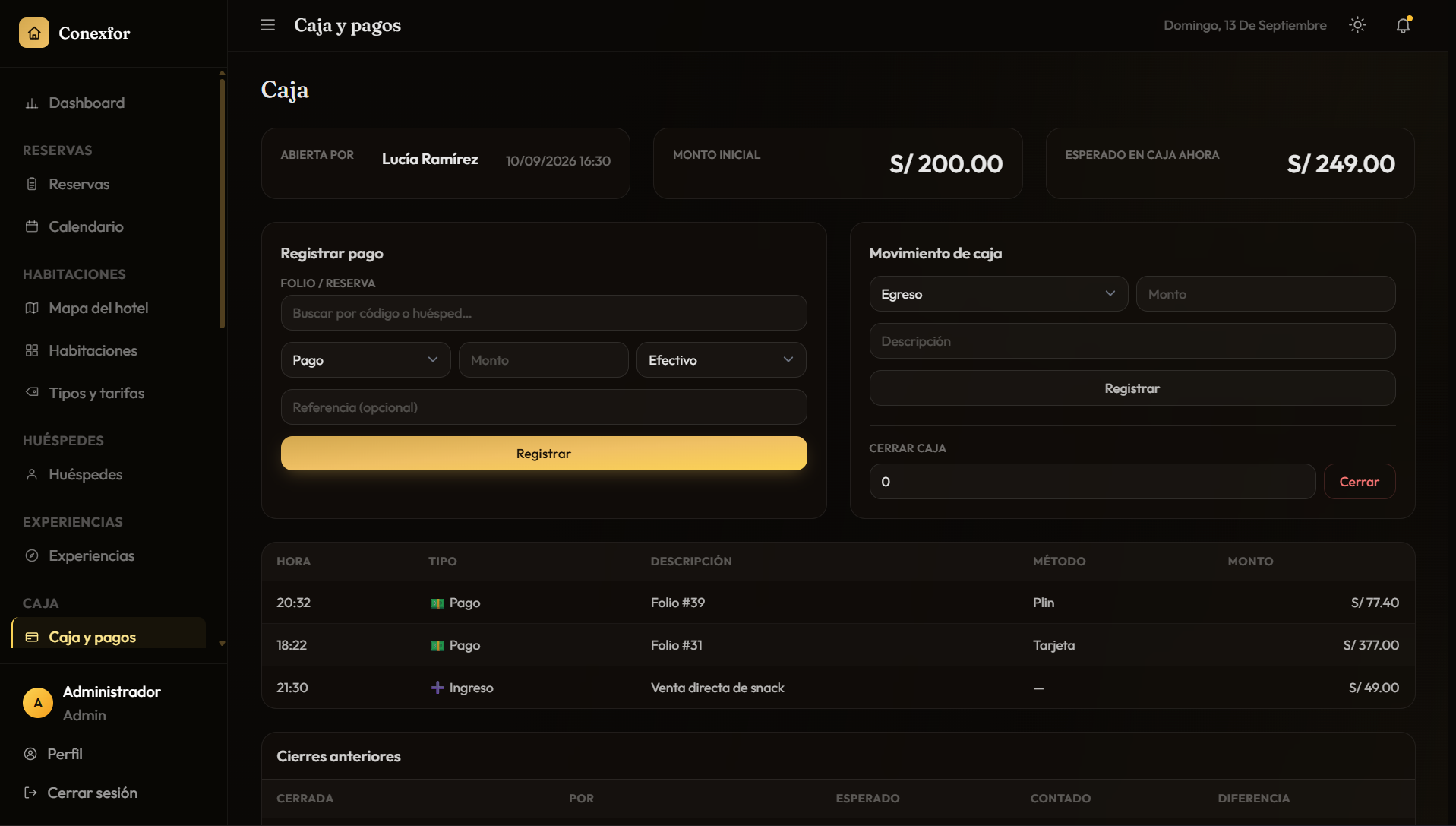Click the Folio #39 description cell
This screenshot has width=1456, height=826.
click(x=677, y=603)
